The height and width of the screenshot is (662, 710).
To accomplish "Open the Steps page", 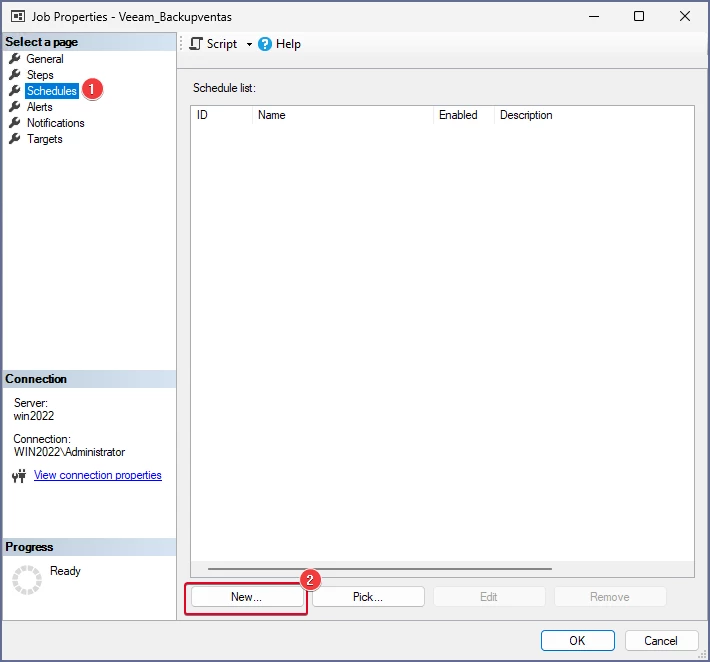I will (40, 75).
